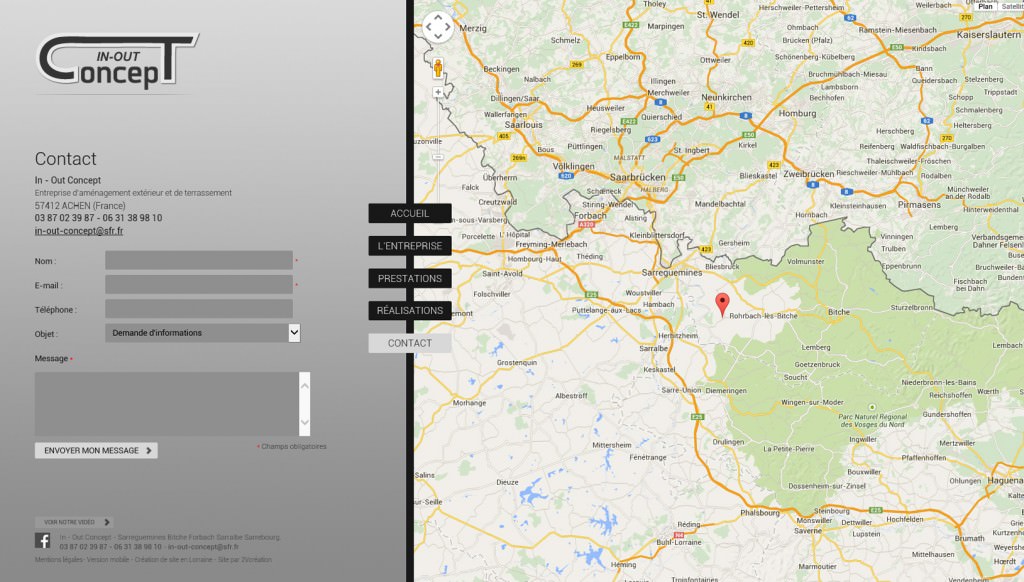Open the PRESTATIONS menu item
Viewport: 1024px width, 582px height.
[409, 278]
